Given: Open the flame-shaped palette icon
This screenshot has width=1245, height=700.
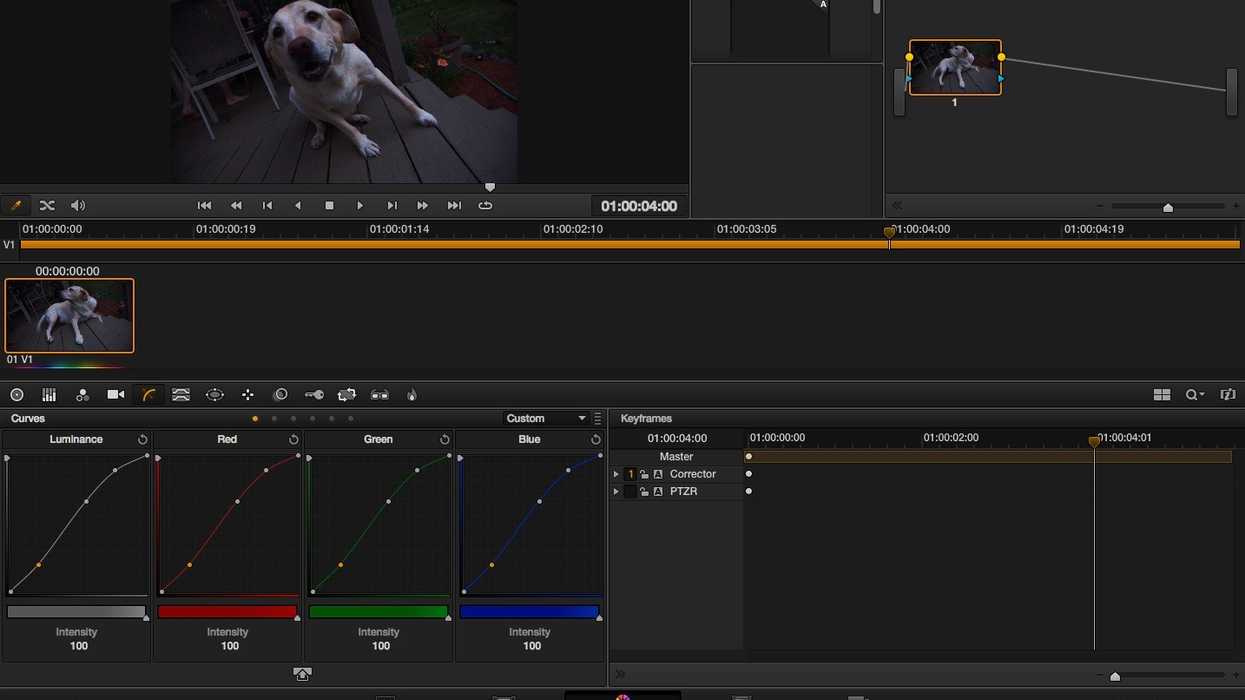Looking at the screenshot, I should click(x=412, y=395).
